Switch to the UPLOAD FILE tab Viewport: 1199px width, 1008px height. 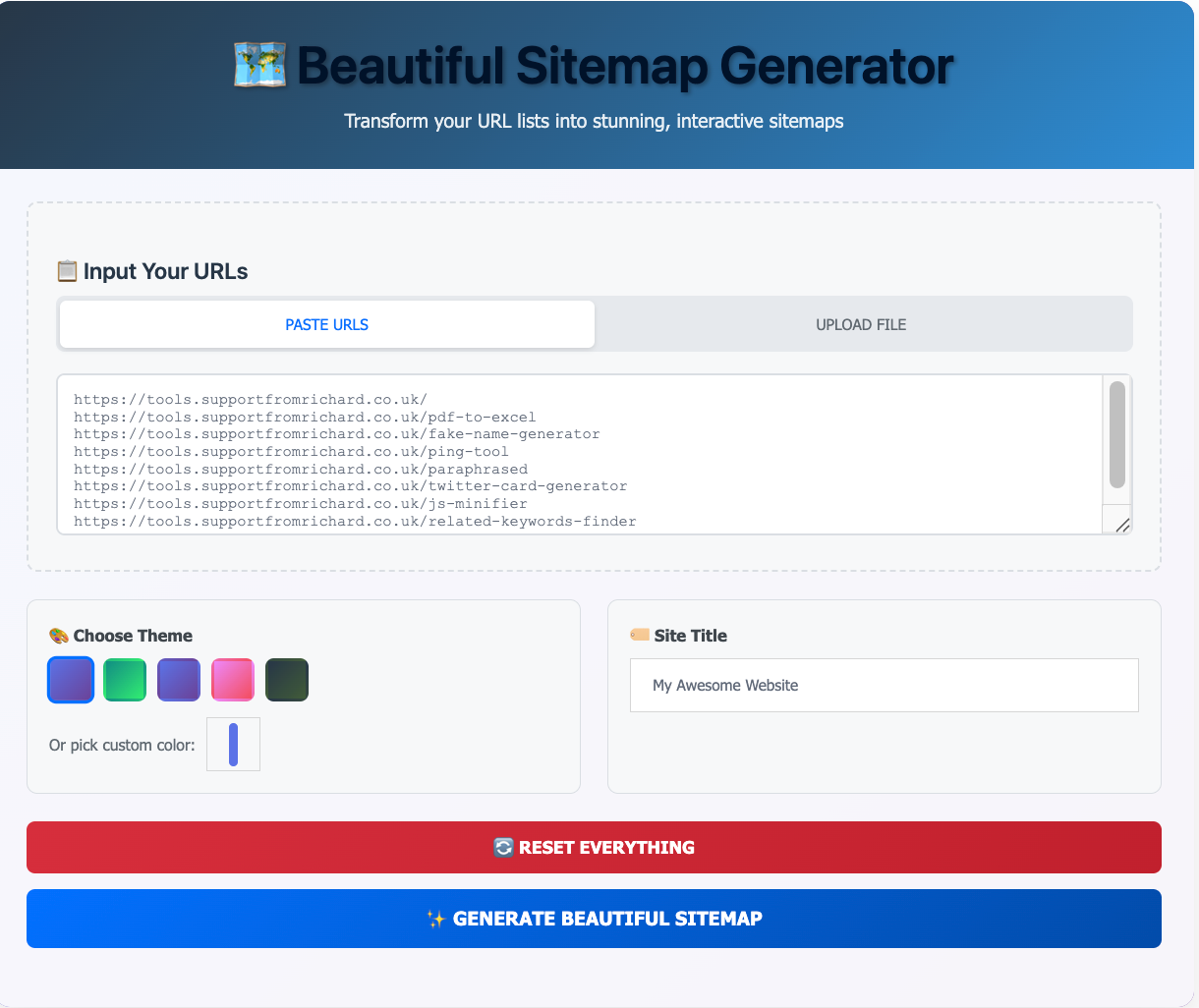tap(861, 324)
